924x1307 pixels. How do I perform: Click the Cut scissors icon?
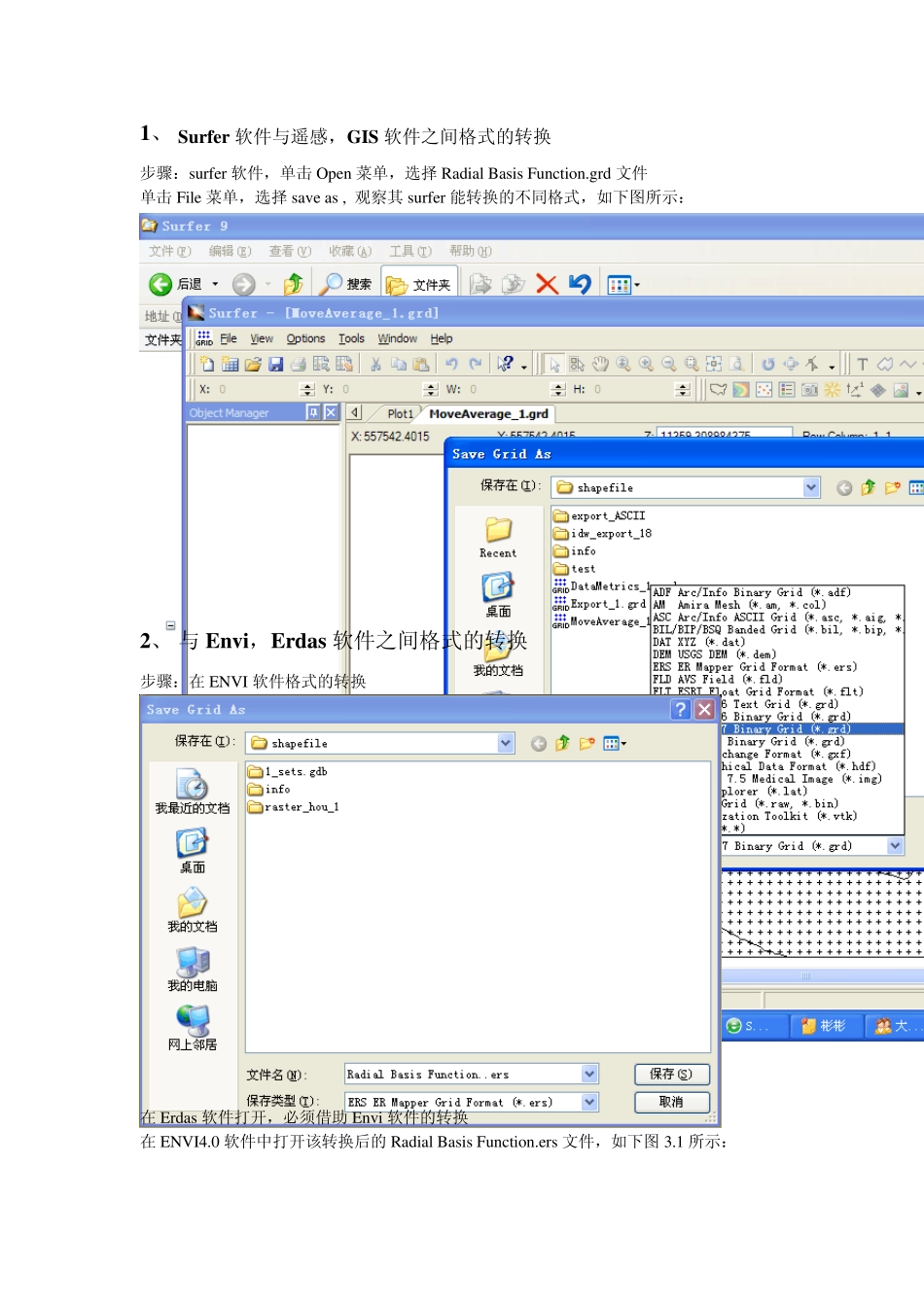point(375,364)
